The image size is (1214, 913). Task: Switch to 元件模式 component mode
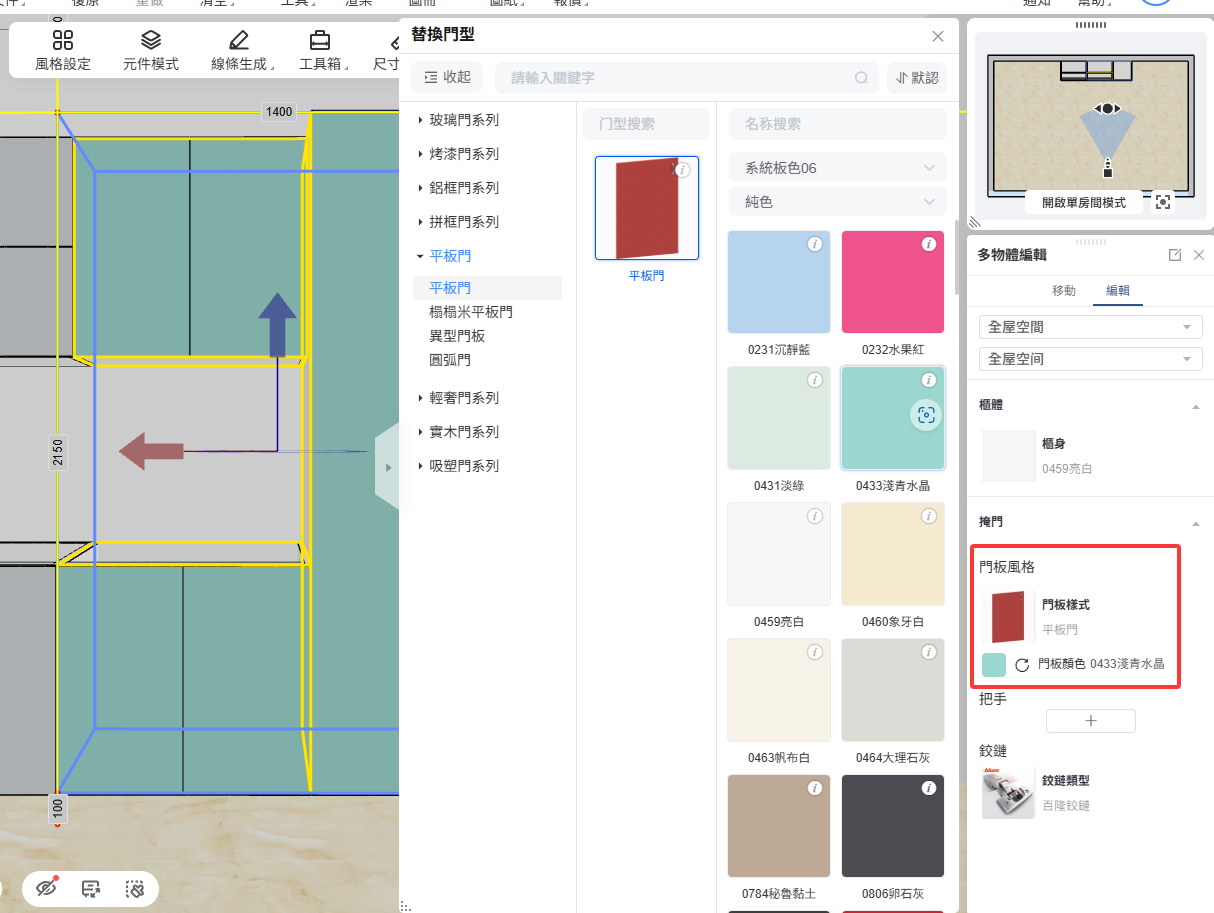click(x=151, y=50)
